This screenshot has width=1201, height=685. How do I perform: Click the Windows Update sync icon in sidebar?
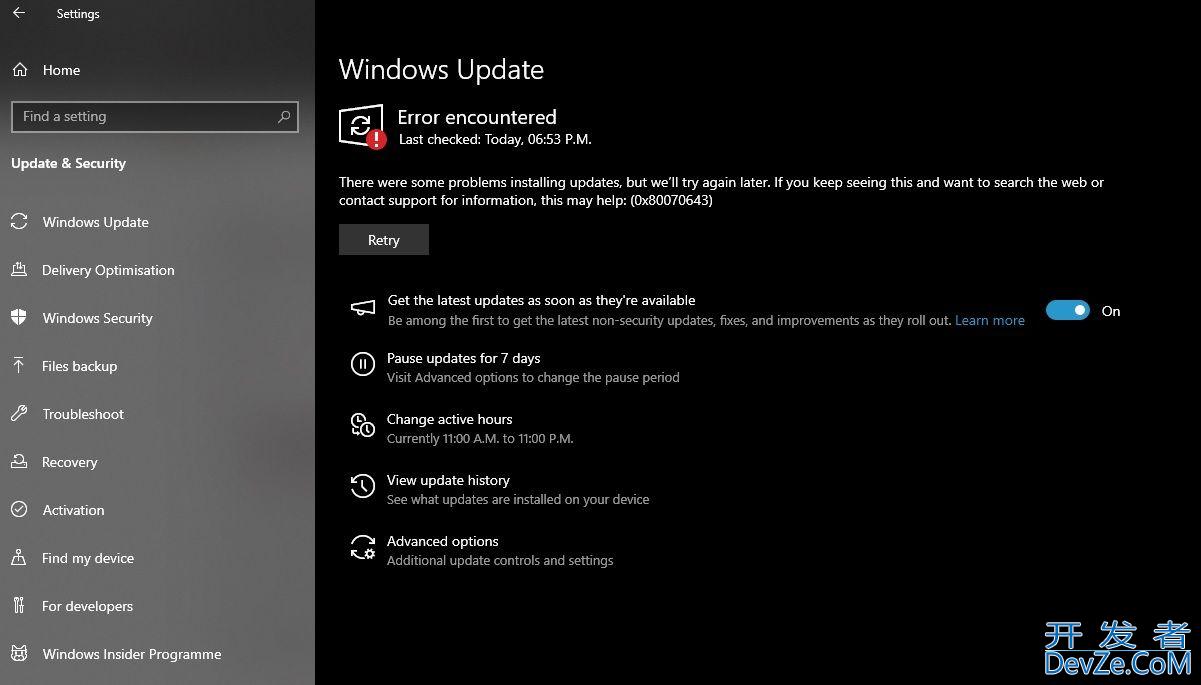click(19, 222)
